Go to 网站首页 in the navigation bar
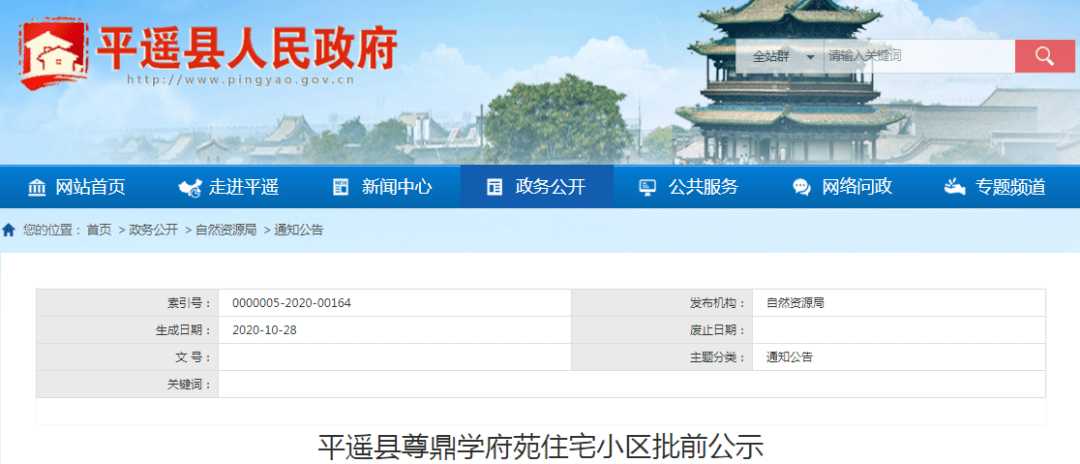 [x=90, y=187]
